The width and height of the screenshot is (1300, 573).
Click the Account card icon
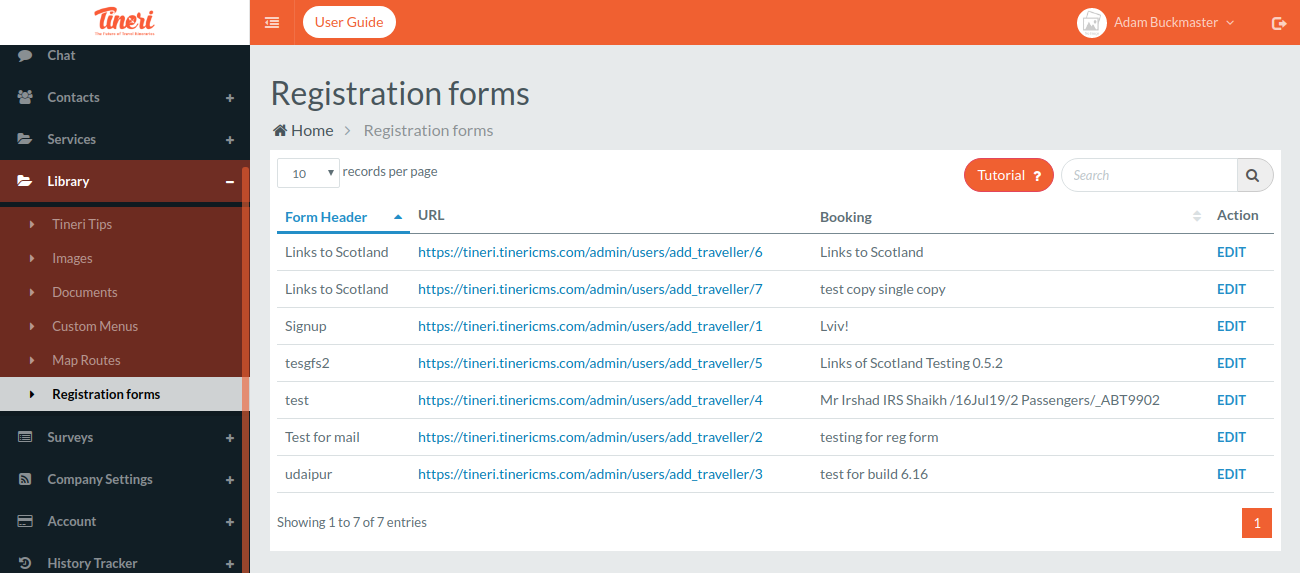25,521
